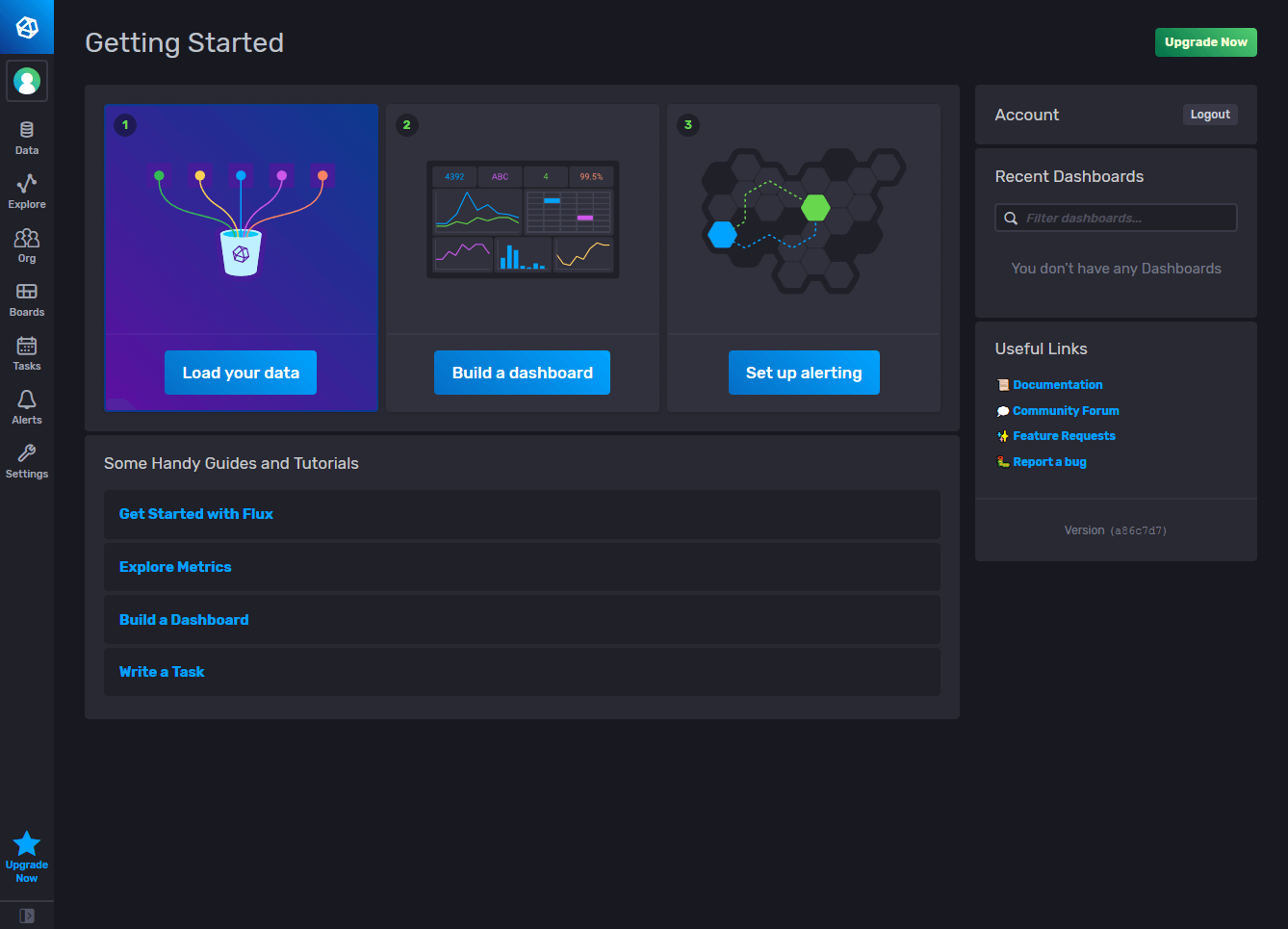Viewport: 1288px width, 929px height.
Task: Open the Org section via sidebar icon
Action: [x=26, y=241]
